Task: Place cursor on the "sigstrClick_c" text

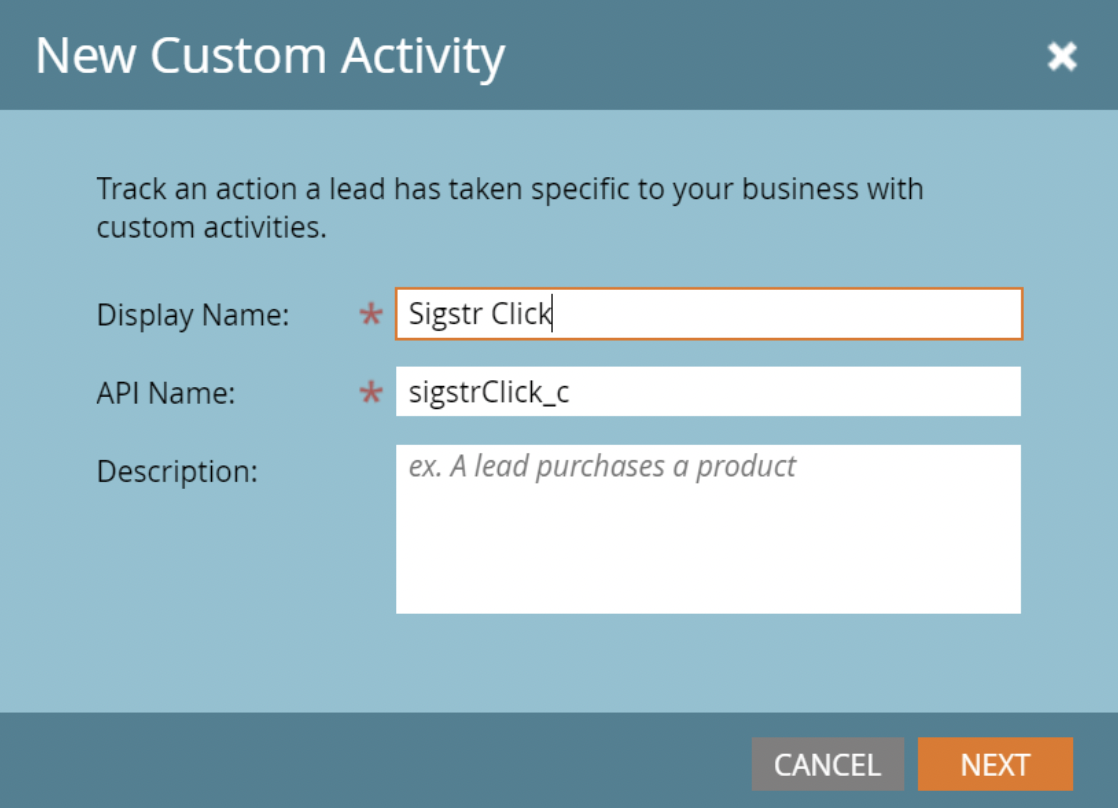Action: [x=489, y=392]
